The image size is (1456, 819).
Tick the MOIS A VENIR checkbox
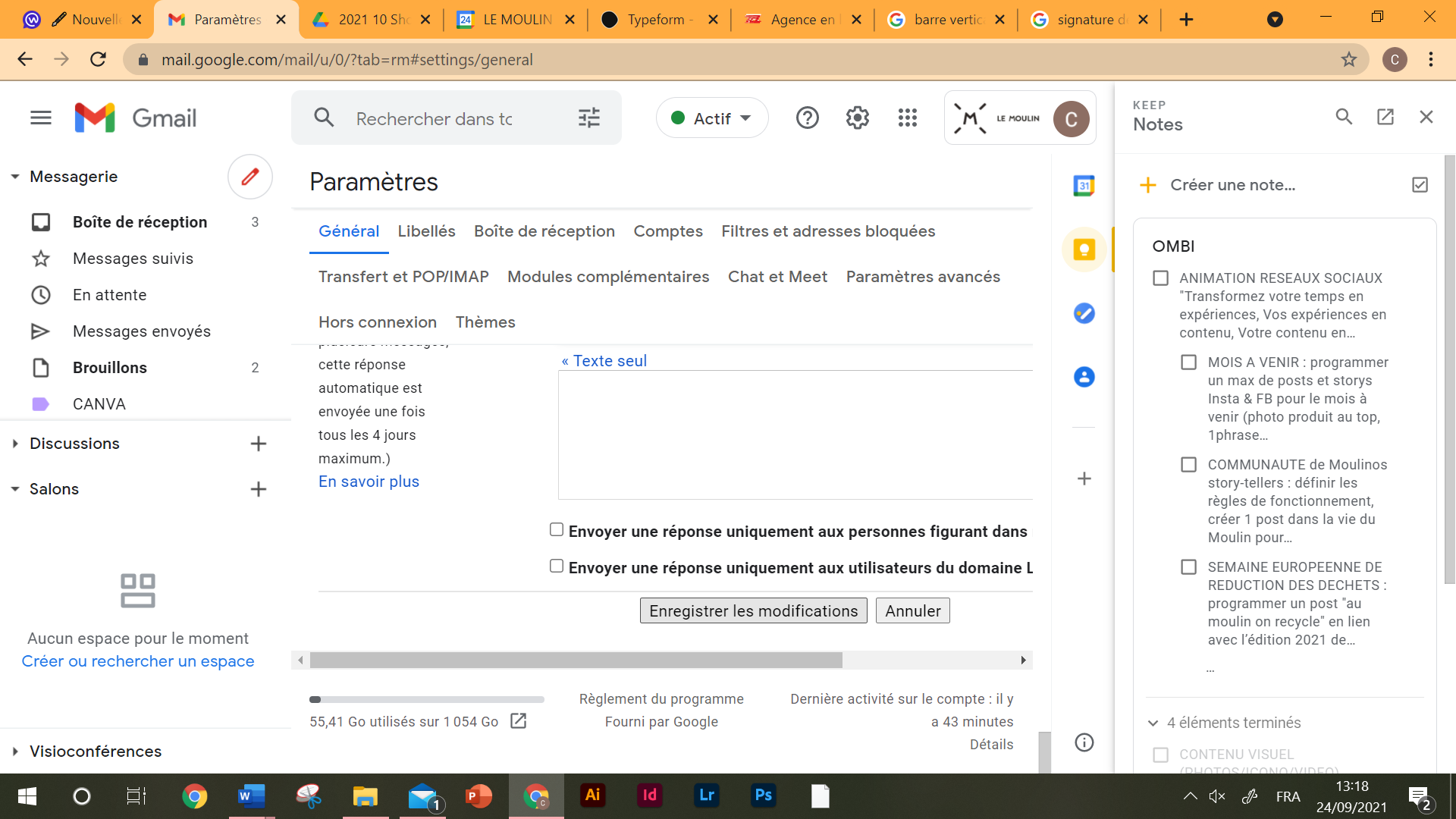[1188, 362]
